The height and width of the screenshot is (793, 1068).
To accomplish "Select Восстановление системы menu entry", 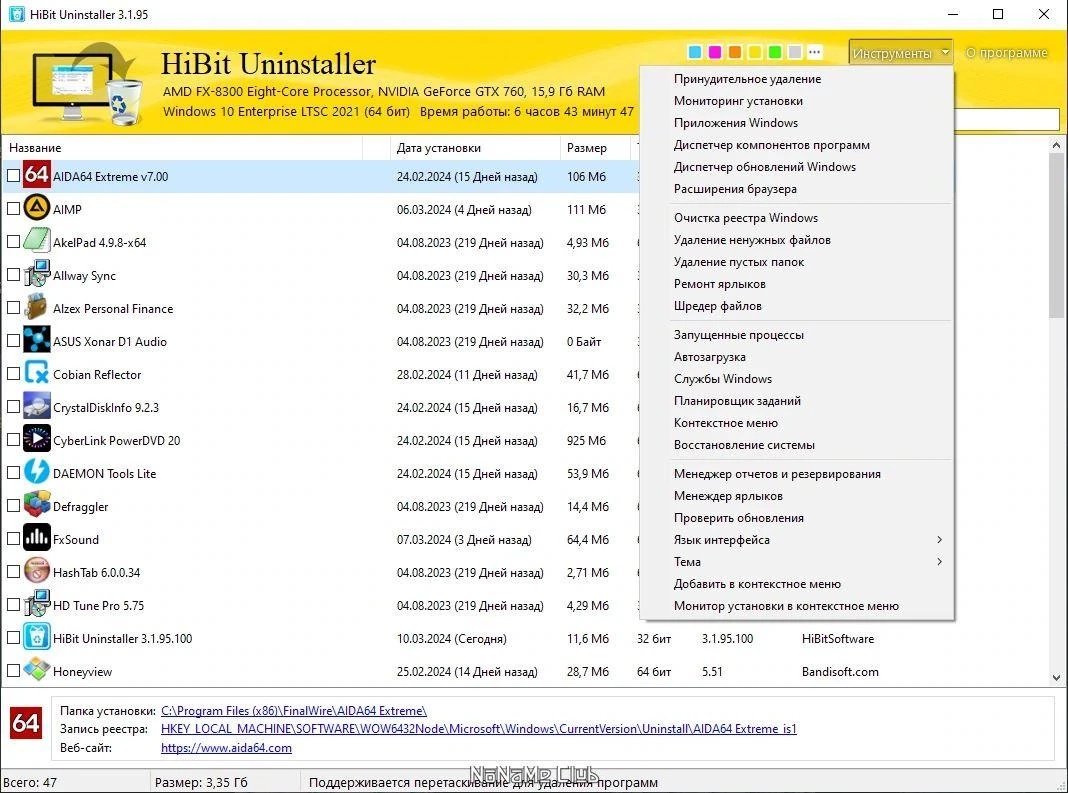I will [797, 445].
